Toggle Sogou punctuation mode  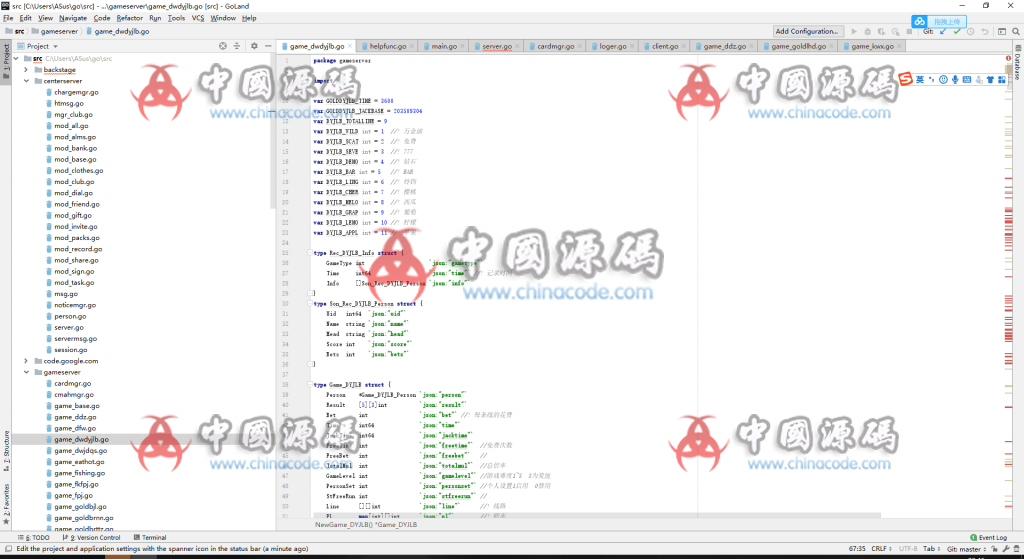pyautogui.click(x=931, y=79)
